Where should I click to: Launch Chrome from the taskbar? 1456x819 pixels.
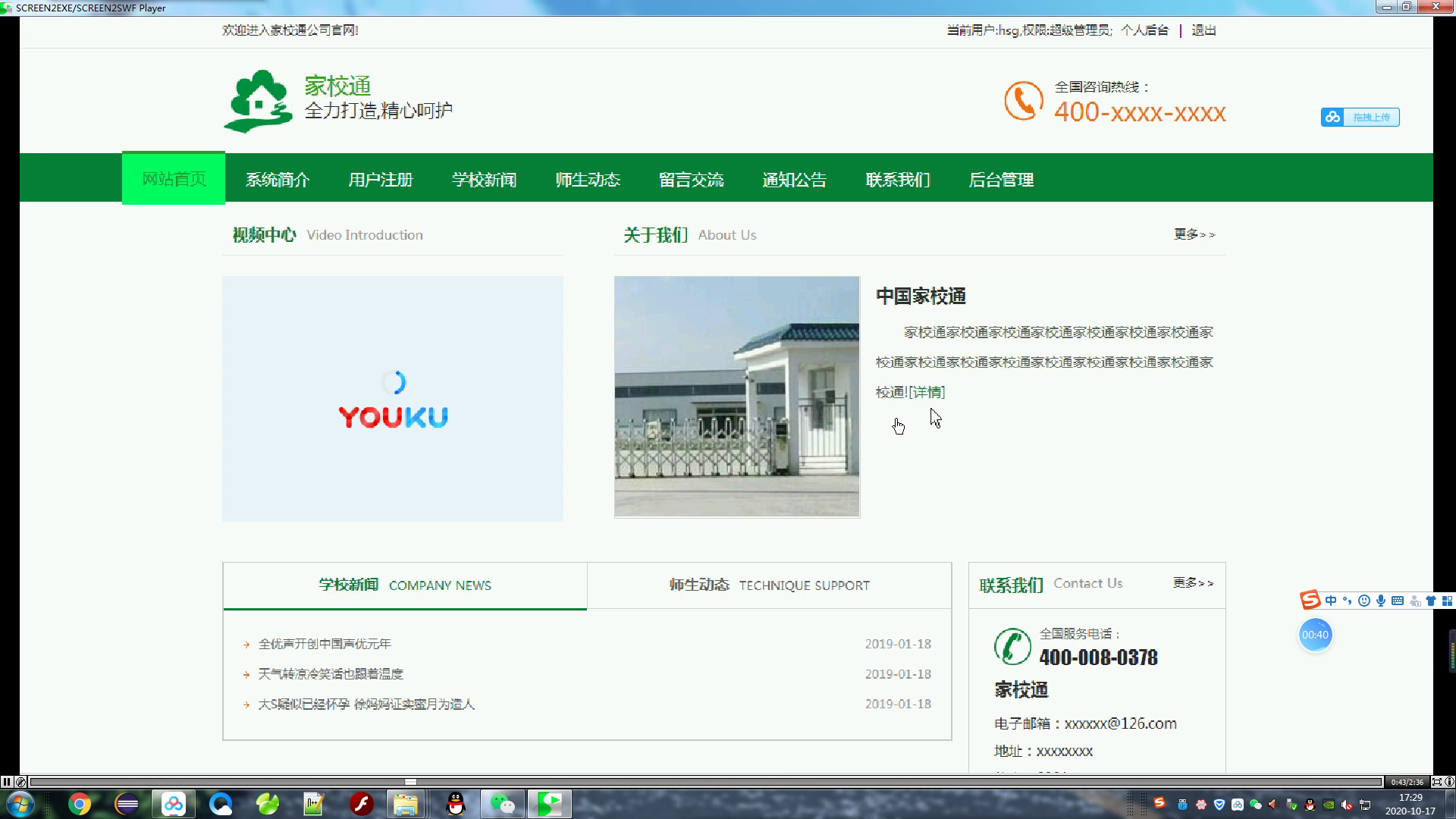pos(79,804)
